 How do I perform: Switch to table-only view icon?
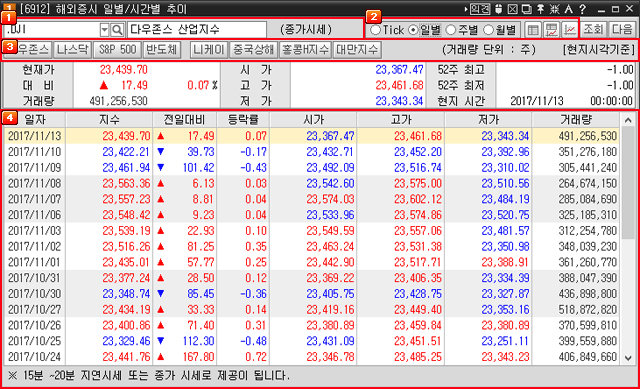coord(533,30)
